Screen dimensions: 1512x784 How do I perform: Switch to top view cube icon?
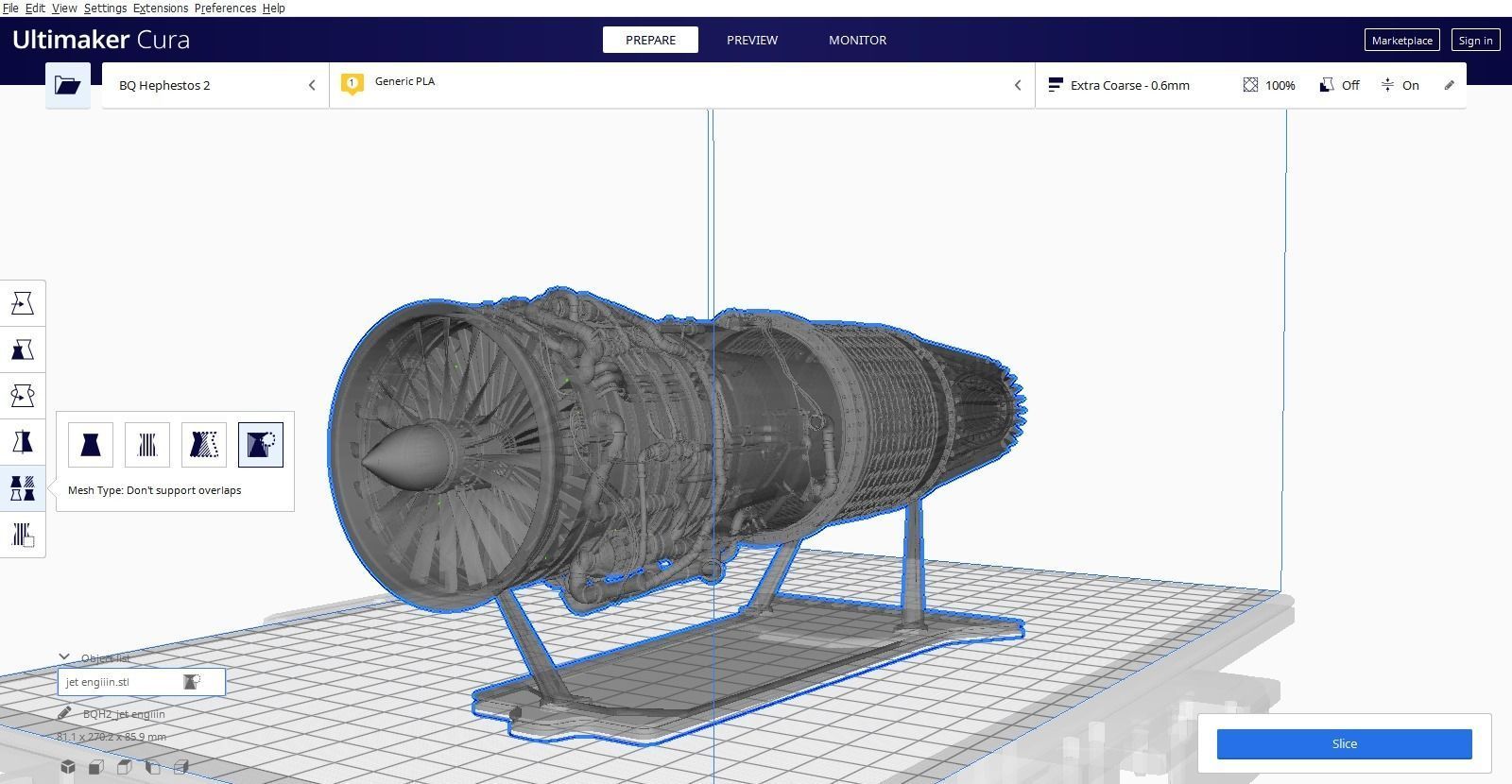pos(125,767)
